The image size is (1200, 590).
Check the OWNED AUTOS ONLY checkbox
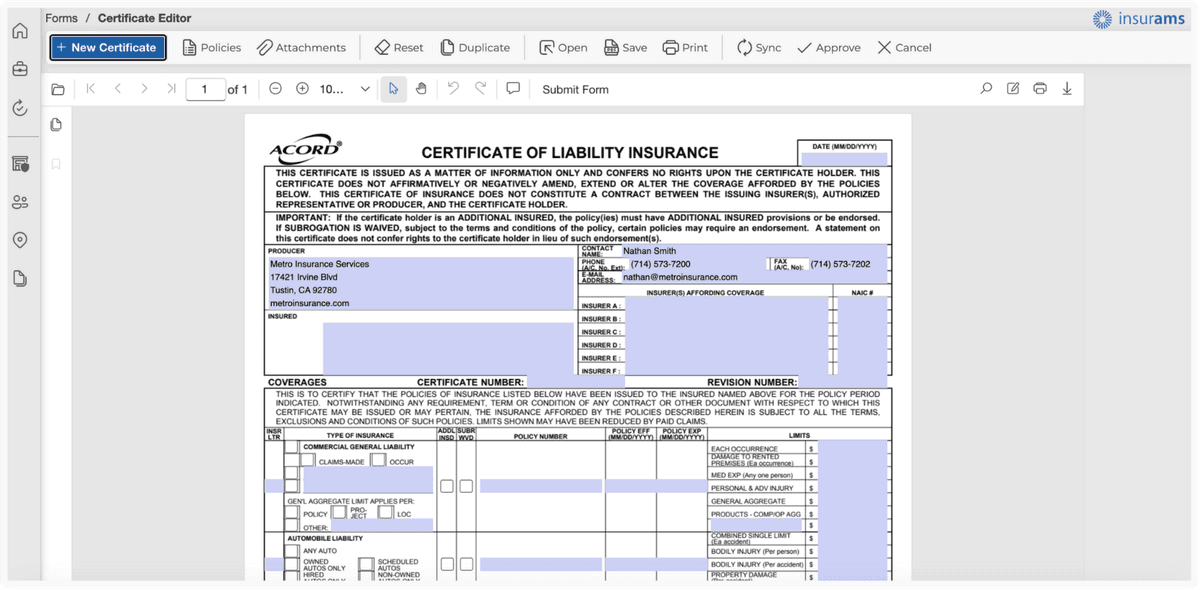pos(291,565)
